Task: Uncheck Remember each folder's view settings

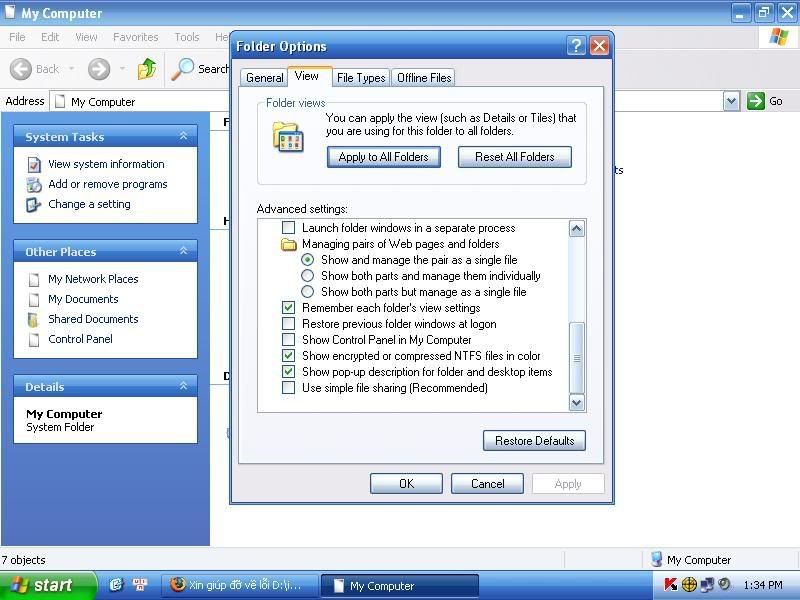Action: (x=288, y=308)
